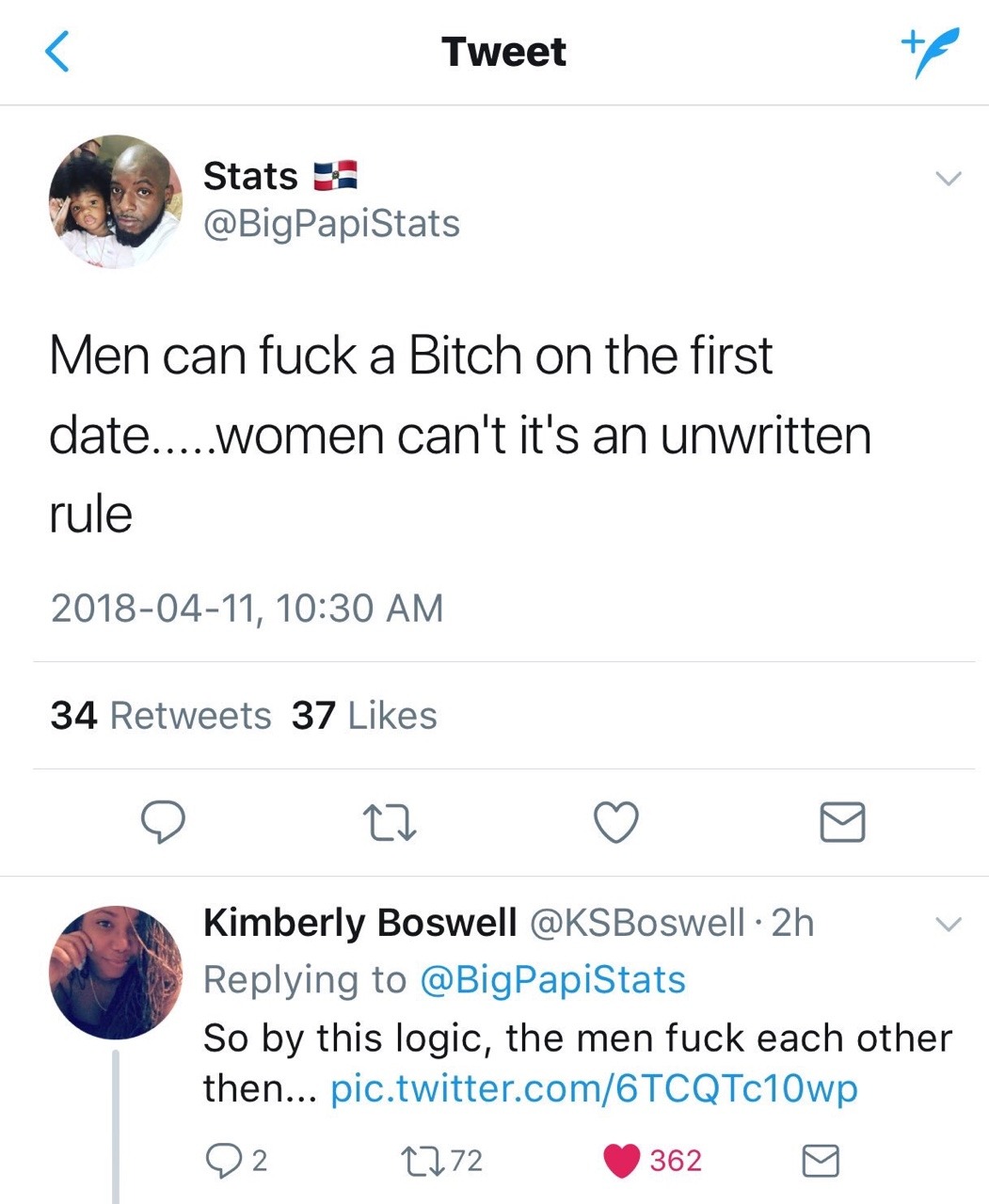Image resolution: width=989 pixels, height=1204 pixels.
Task: Retweet the main tweet
Action: (x=390, y=822)
